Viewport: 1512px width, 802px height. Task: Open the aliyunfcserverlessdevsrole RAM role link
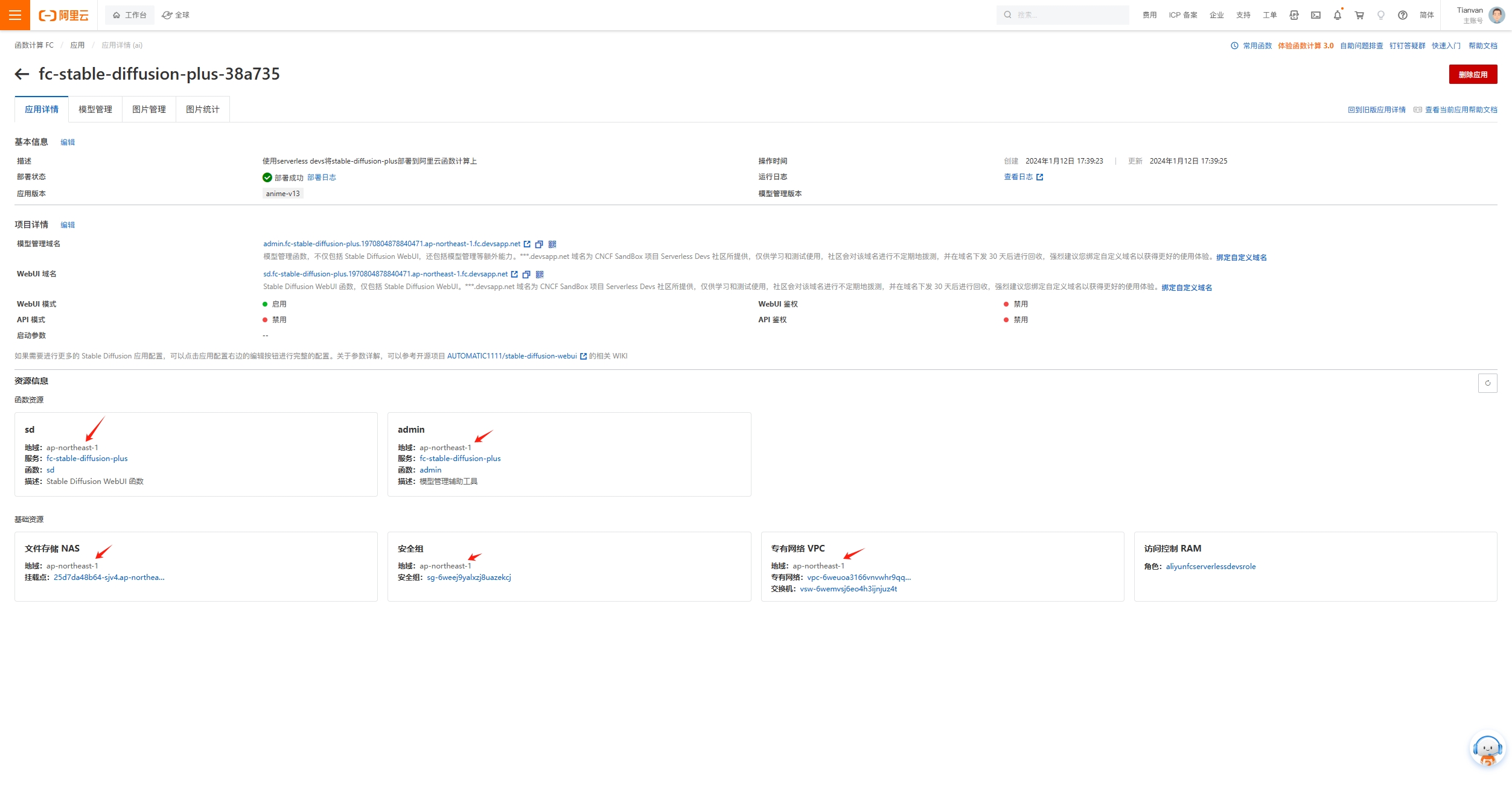click(x=1210, y=567)
